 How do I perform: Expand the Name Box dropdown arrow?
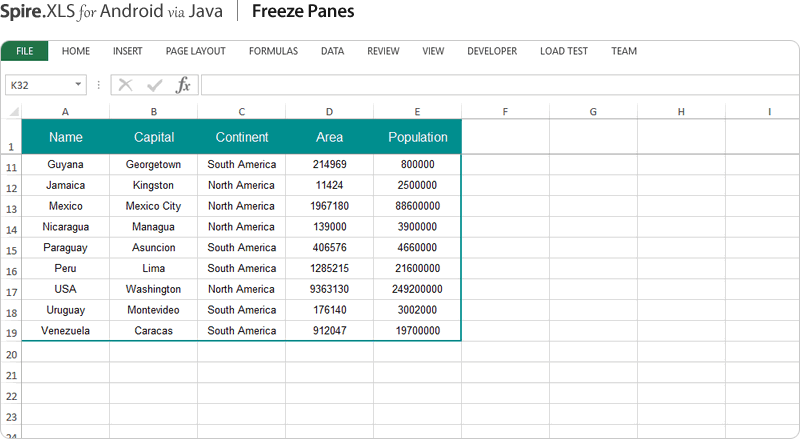[78, 85]
